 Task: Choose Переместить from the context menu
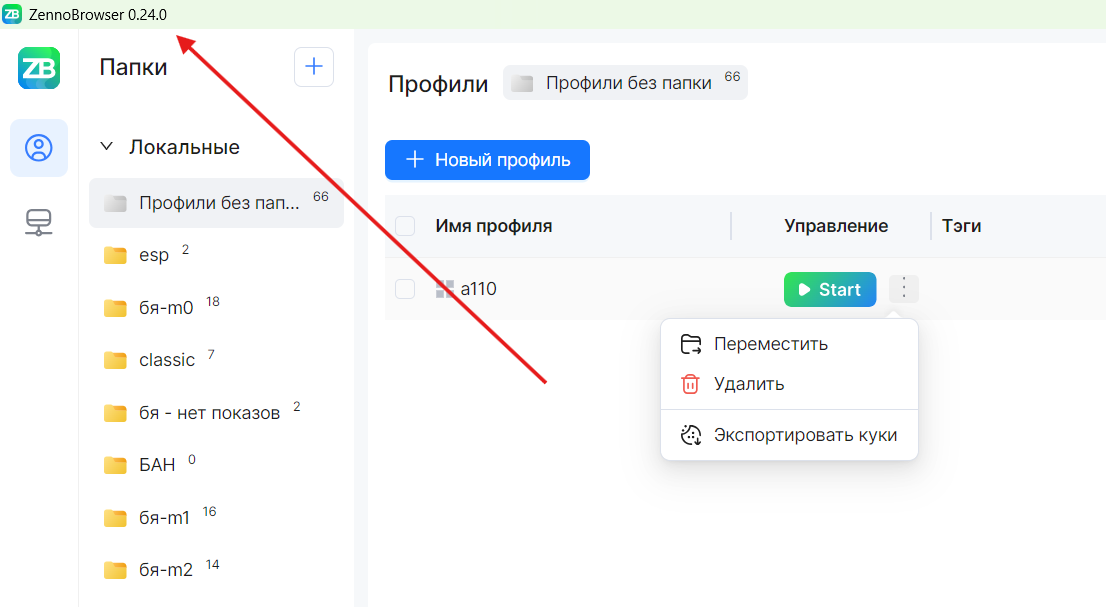click(x=770, y=344)
